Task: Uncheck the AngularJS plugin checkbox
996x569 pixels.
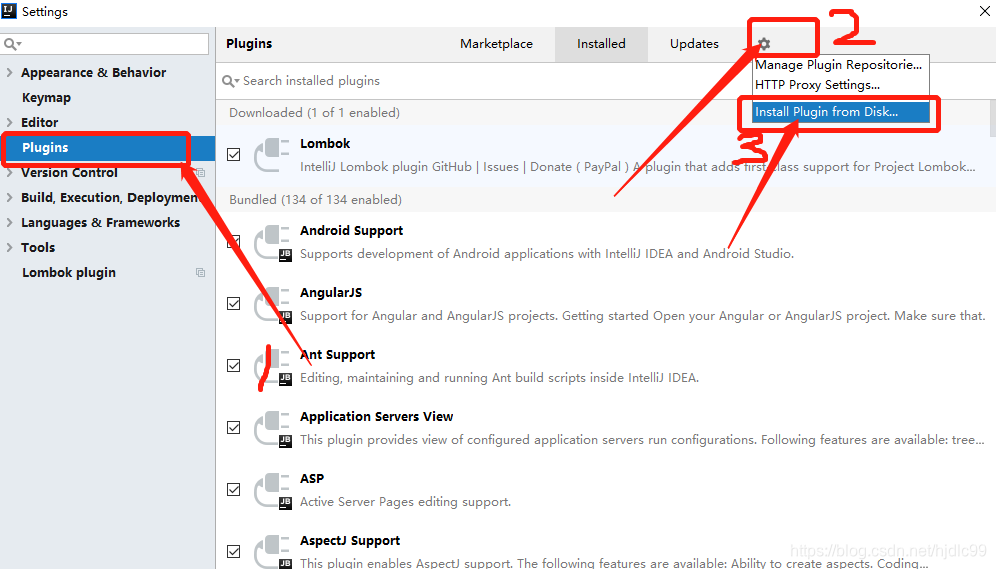Action: [234, 304]
